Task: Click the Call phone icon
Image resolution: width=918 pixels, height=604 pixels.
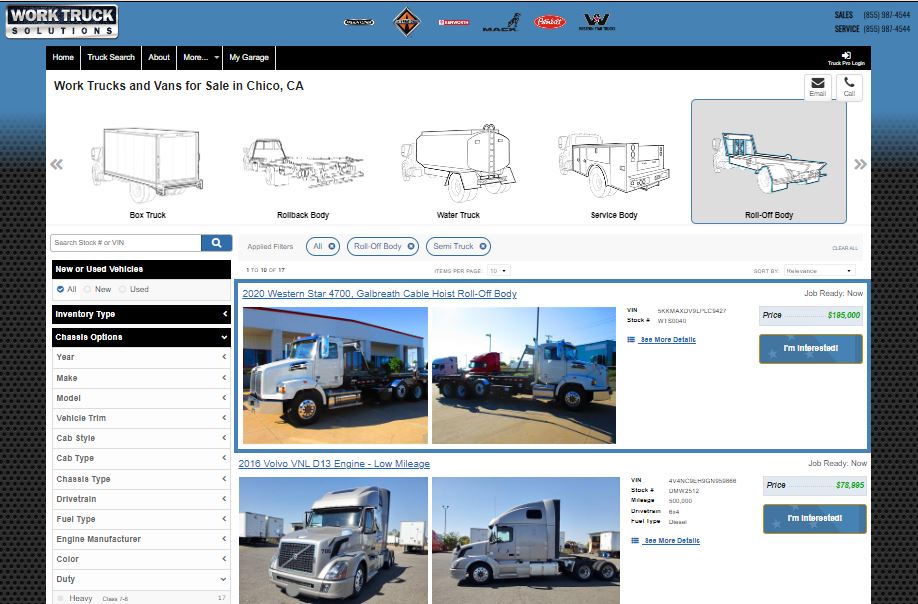Action: point(849,84)
